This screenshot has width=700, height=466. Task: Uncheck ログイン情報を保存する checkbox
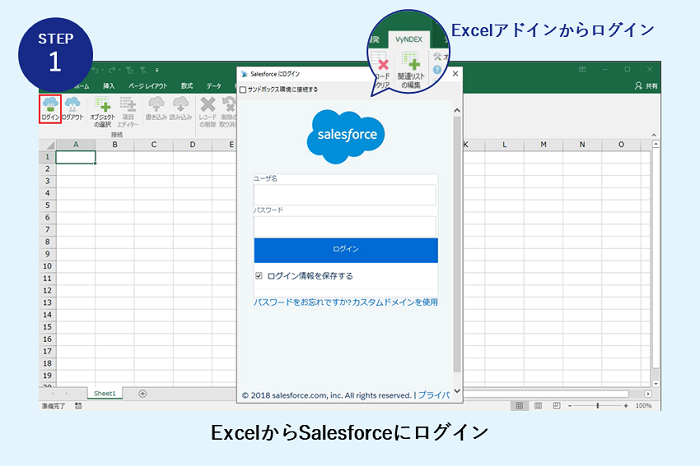pyautogui.click(x=258, y=276)
